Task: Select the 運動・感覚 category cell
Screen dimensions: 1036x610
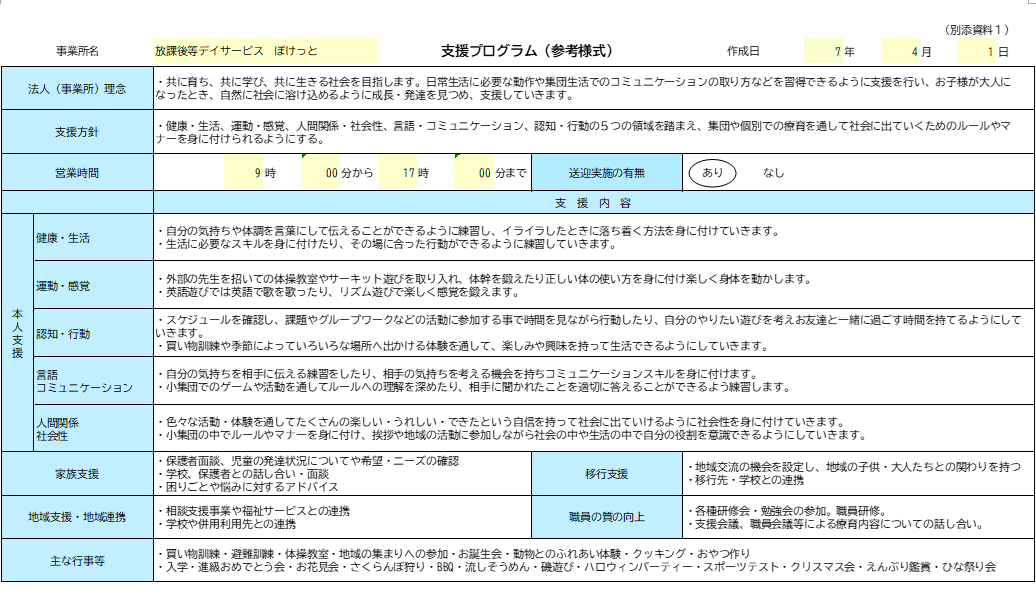Action: pyautogui.click(x=93, y=286)
